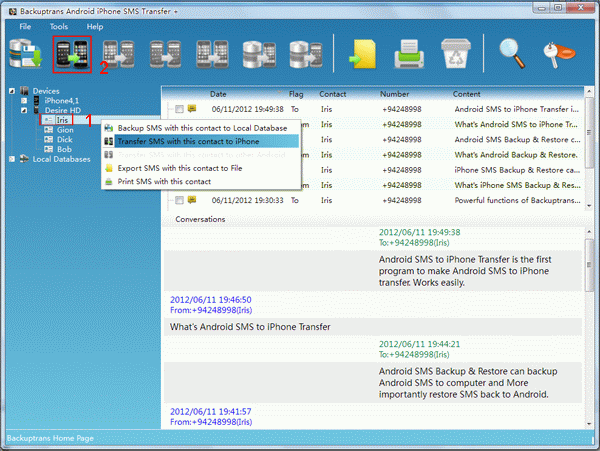This screenshot has width=600, height=451.
Task: Click the Print messages printer icon
Action: coord(409,54)
